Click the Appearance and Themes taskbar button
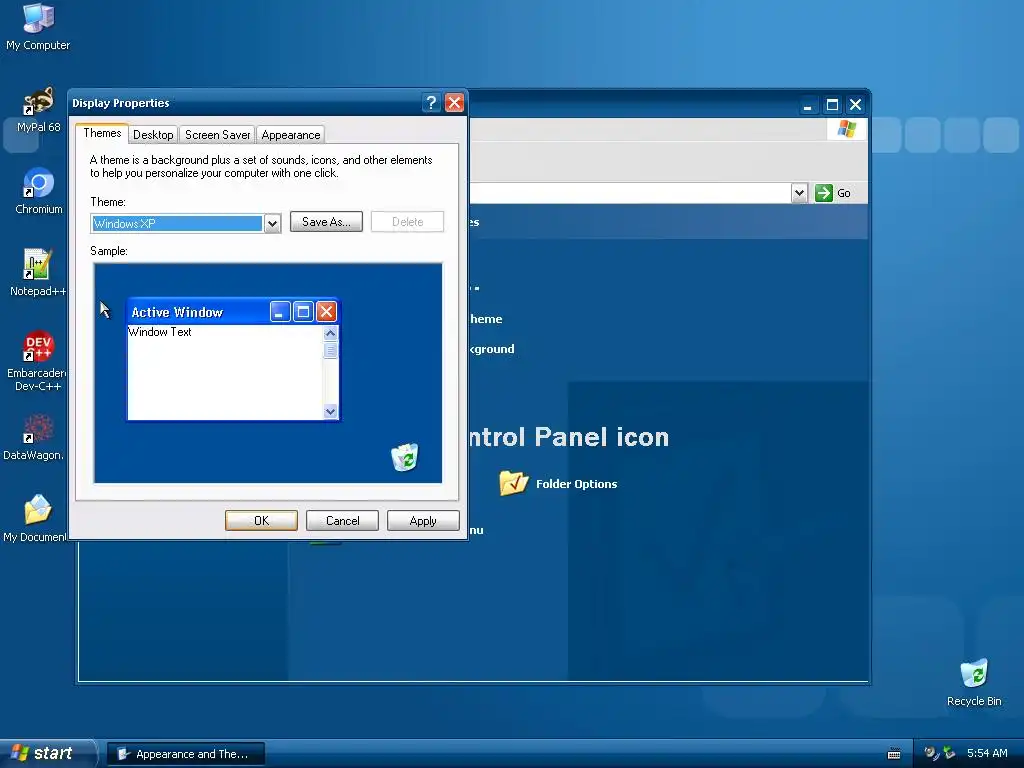 pos(186,754)
